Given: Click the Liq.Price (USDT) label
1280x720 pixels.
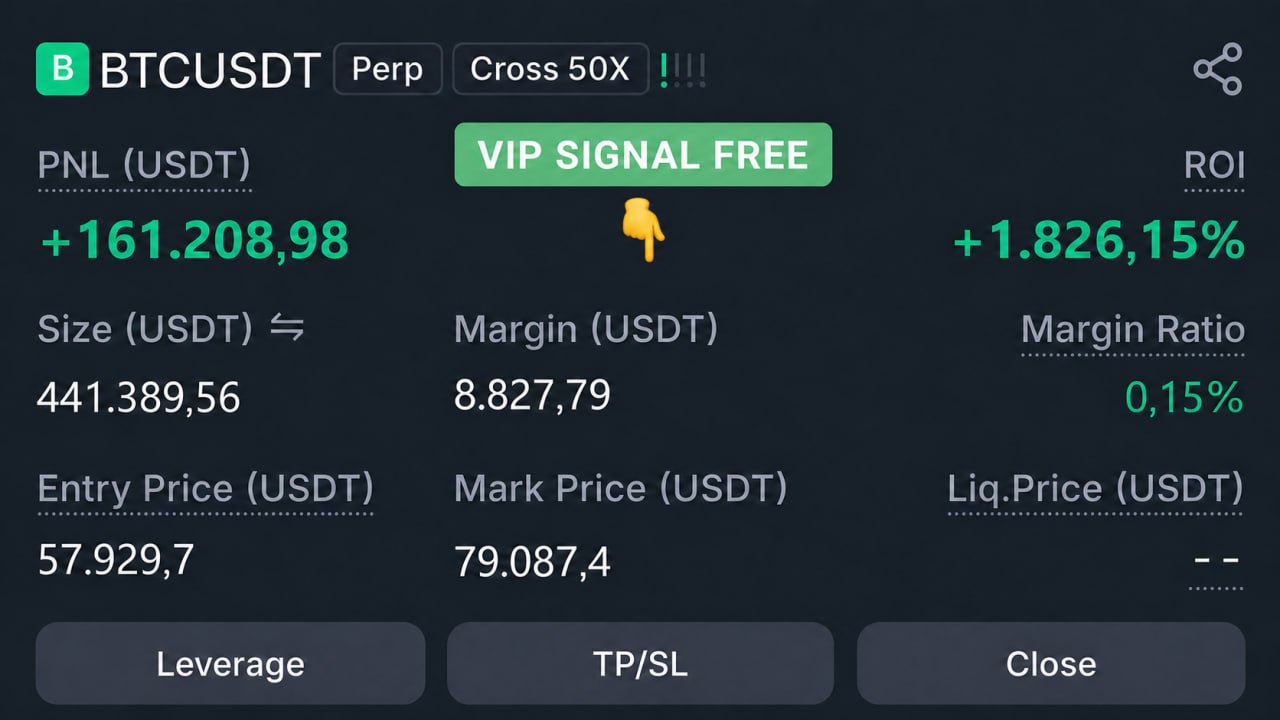Looking at the screenshot, I should point(1095,489).
